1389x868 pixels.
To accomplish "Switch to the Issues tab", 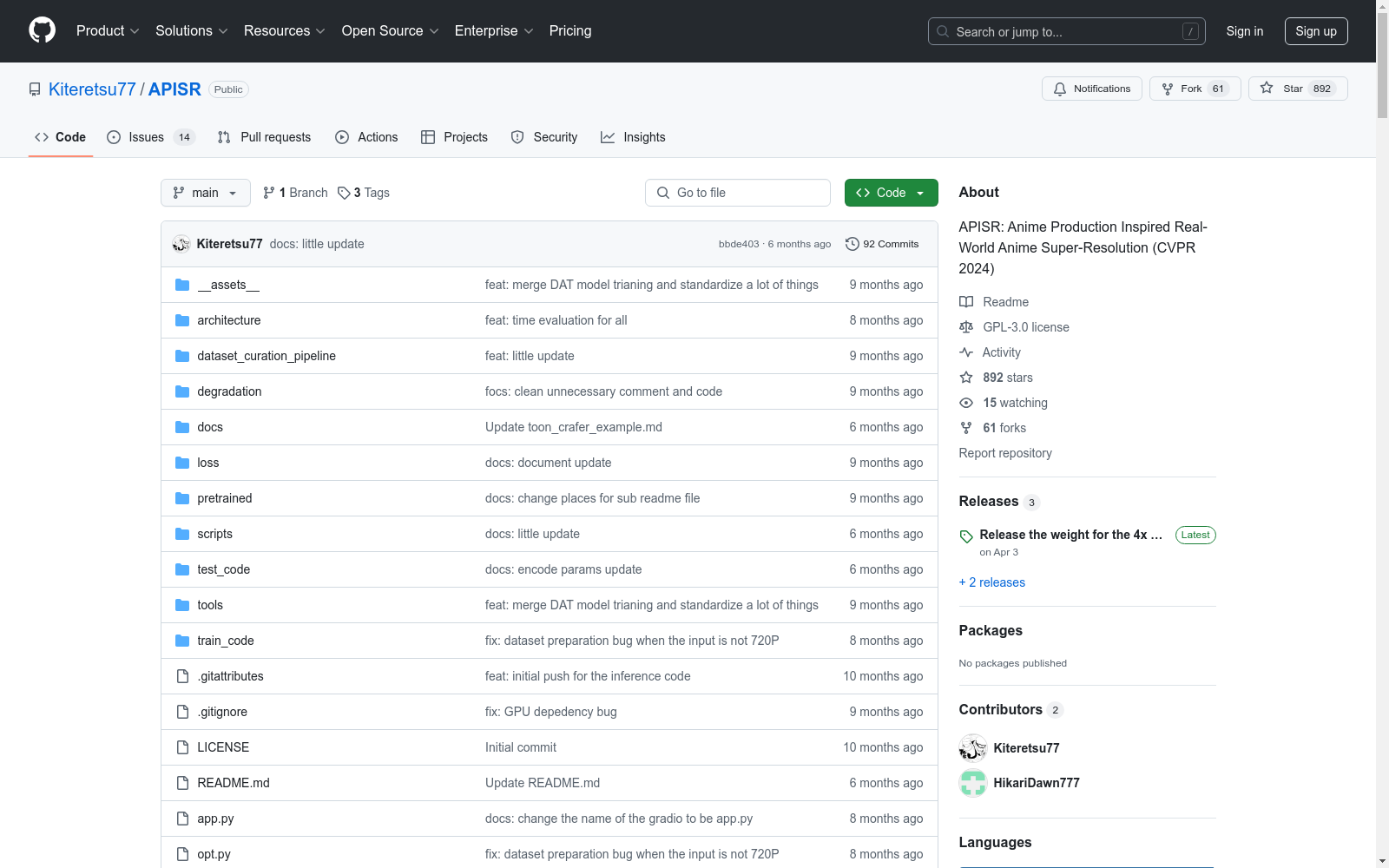I will coord(151,137).
